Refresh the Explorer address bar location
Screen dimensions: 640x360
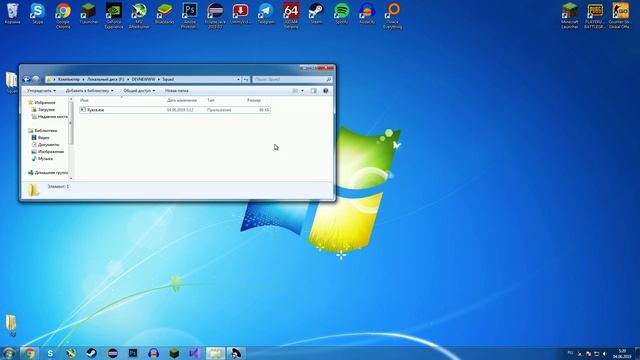pyautogui.click(x=246, y=80)
